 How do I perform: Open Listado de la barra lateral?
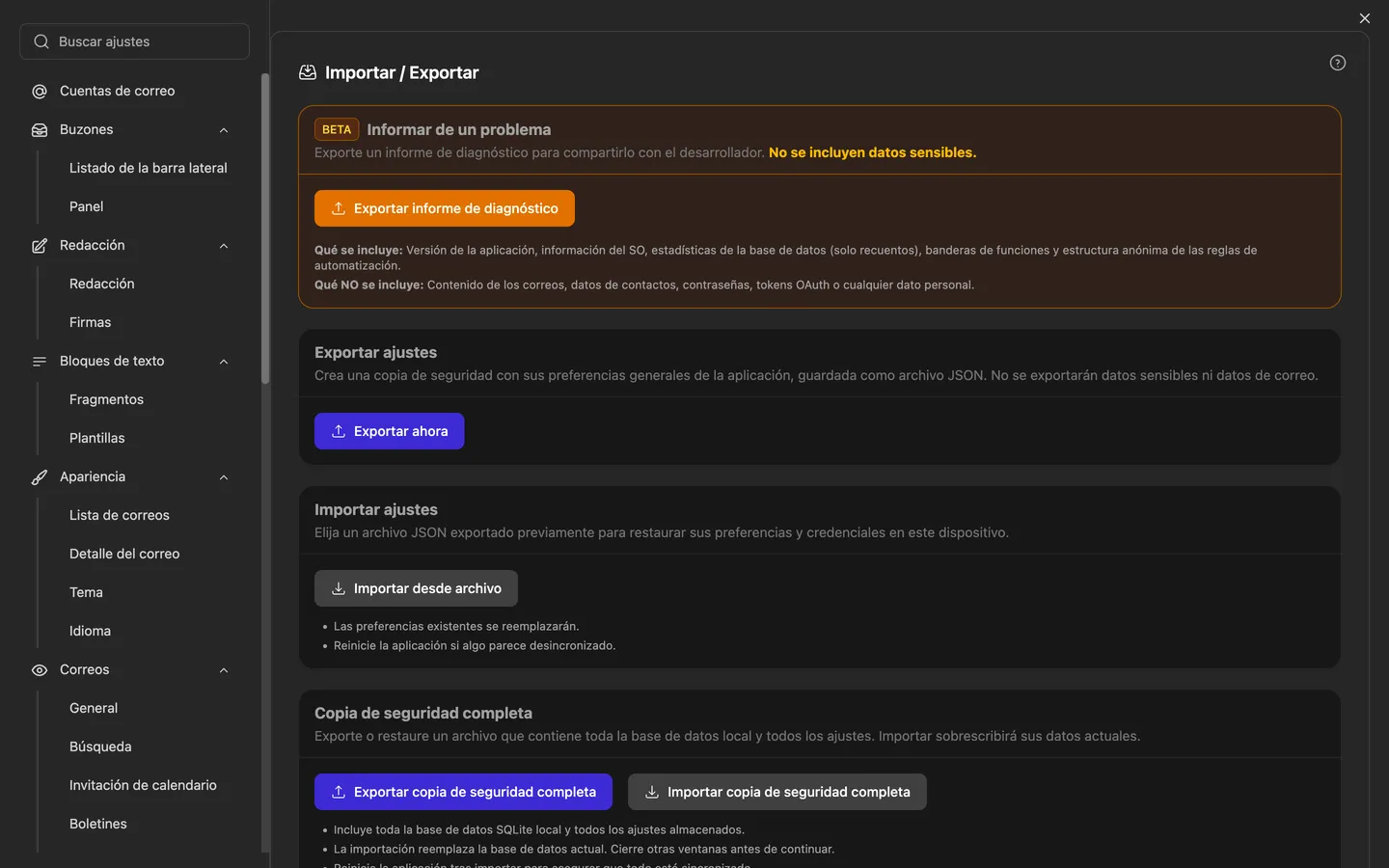pyautogui.click(x=149, y=168)
